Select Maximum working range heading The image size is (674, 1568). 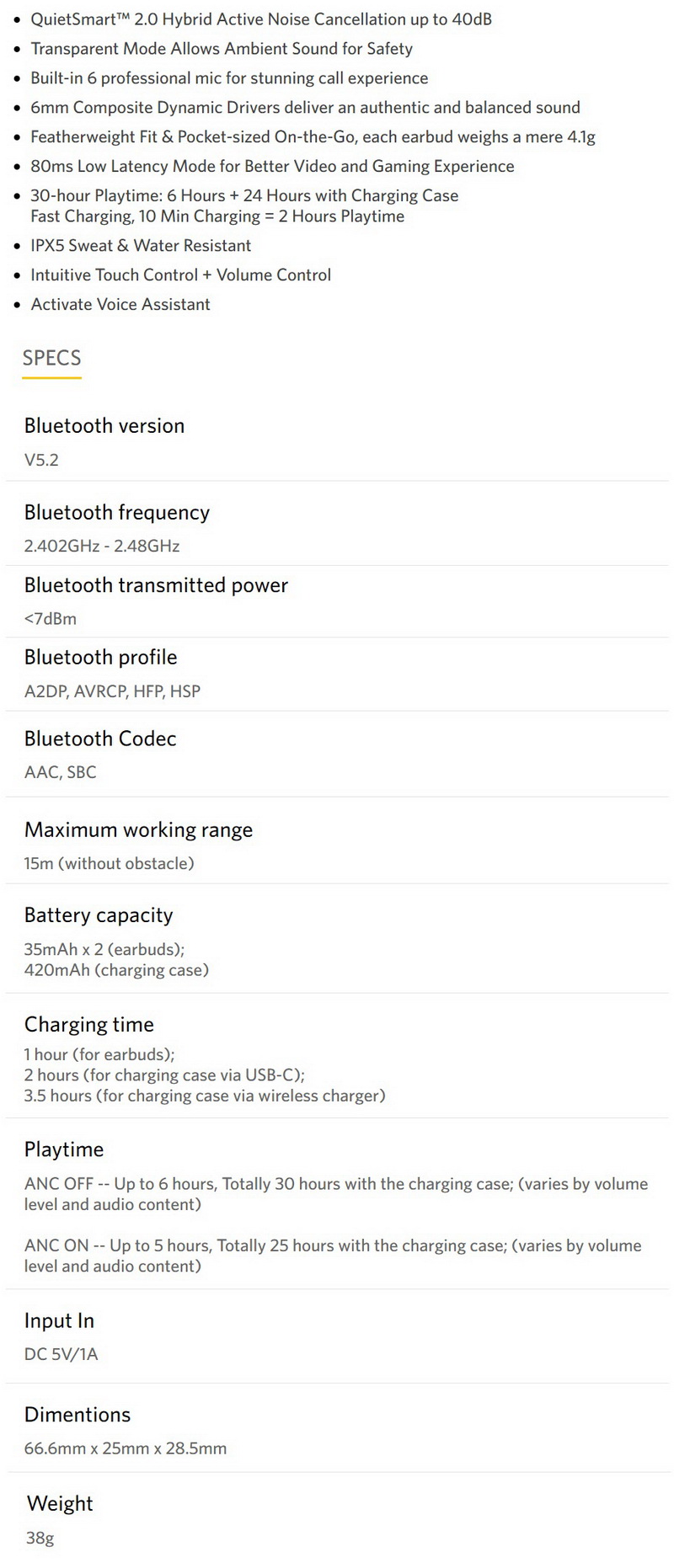point(138,830)
